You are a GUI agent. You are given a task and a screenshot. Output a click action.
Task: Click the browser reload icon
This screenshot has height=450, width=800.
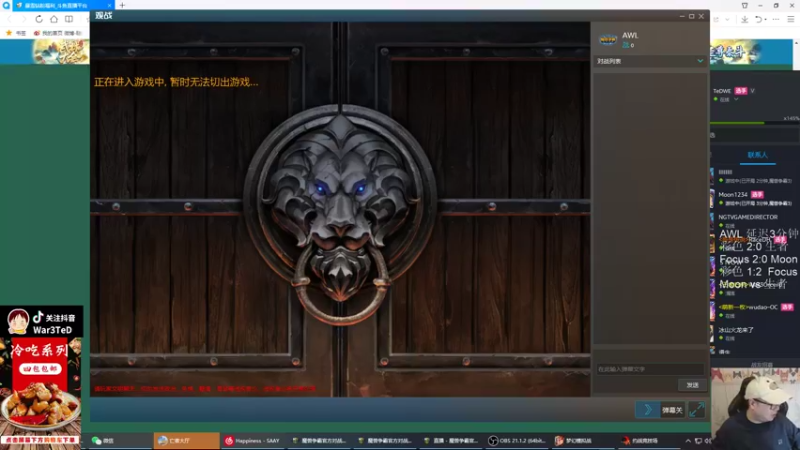click(x=39, y=19)
